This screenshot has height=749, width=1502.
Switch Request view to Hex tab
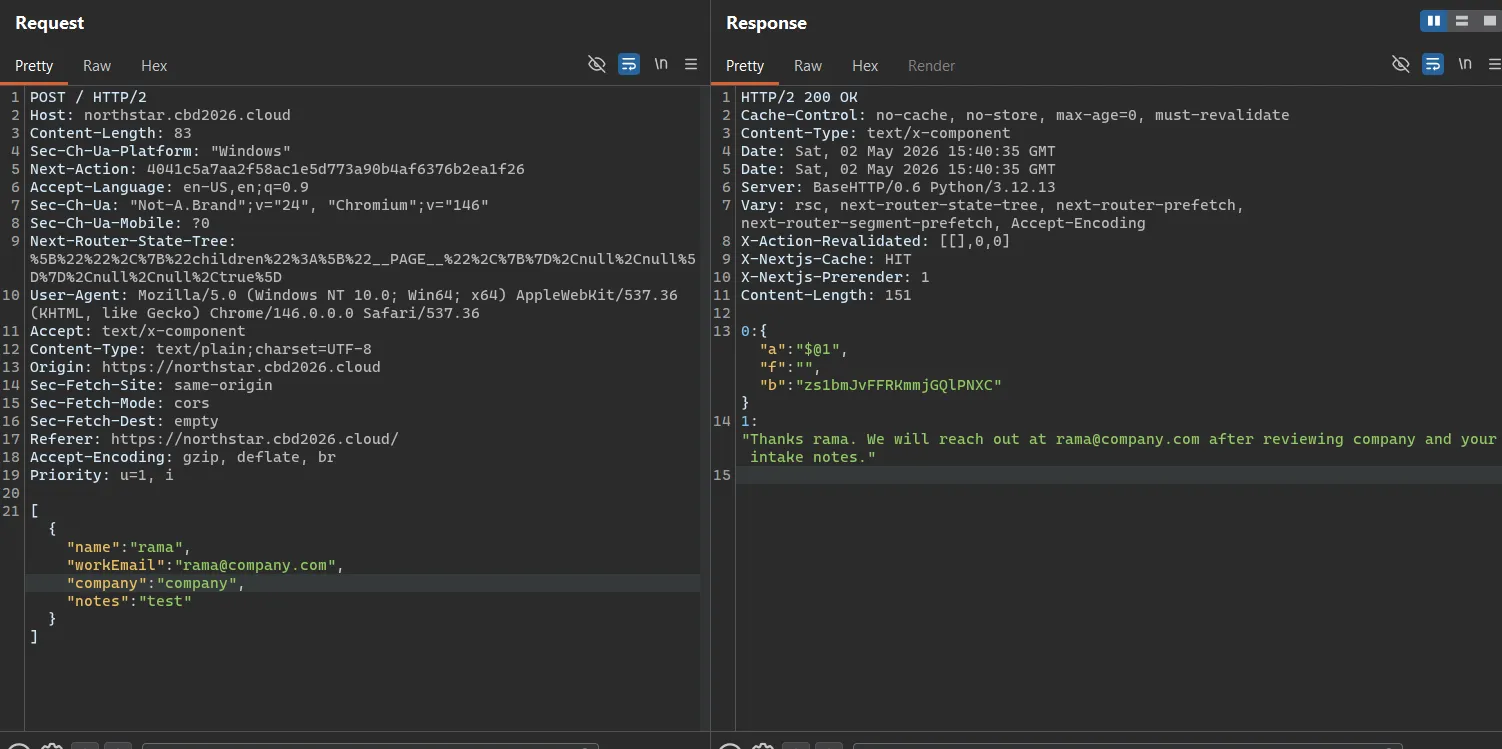tap(154, 65)
